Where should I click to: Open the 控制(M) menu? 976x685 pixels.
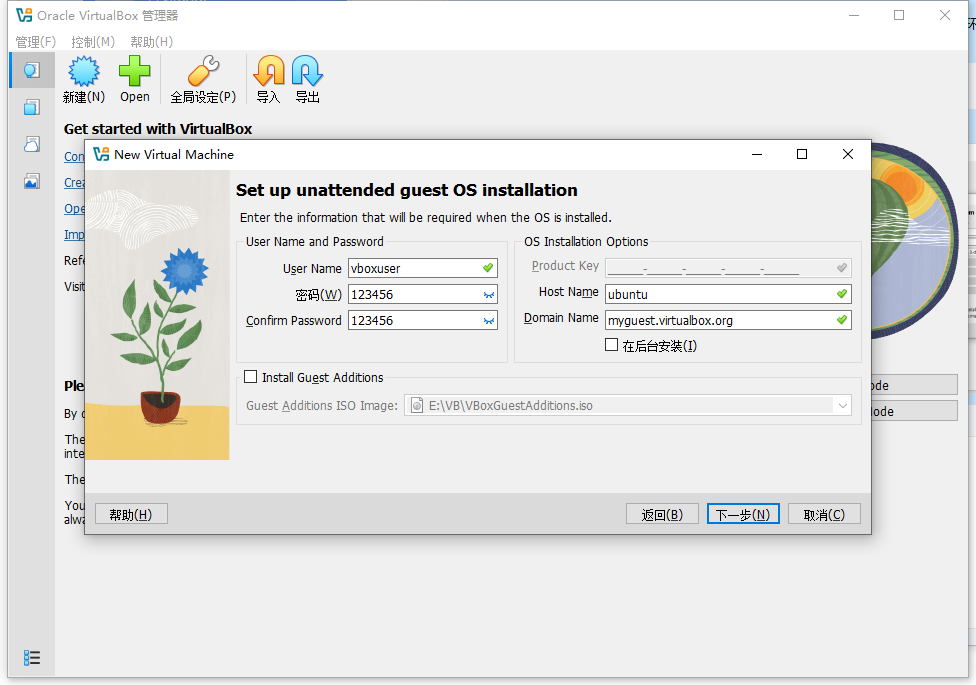coord(93,42)
